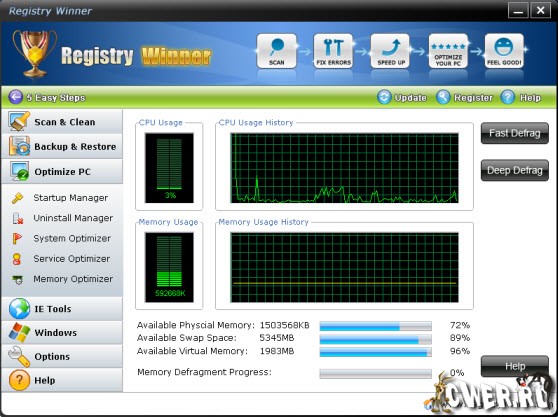The height and width of the screenshot is (417, 558).
Task: Click the Update refresh icon
Action: (384, 97)
